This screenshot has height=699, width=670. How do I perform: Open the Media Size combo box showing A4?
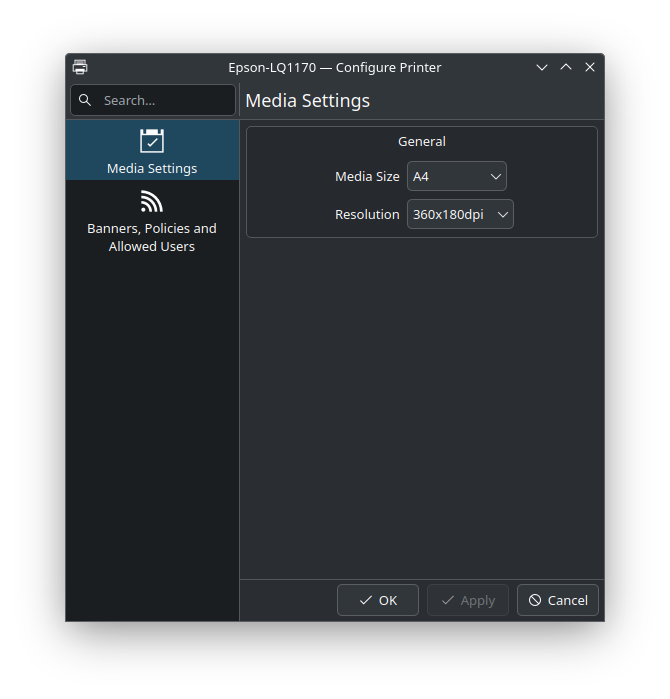456,176
